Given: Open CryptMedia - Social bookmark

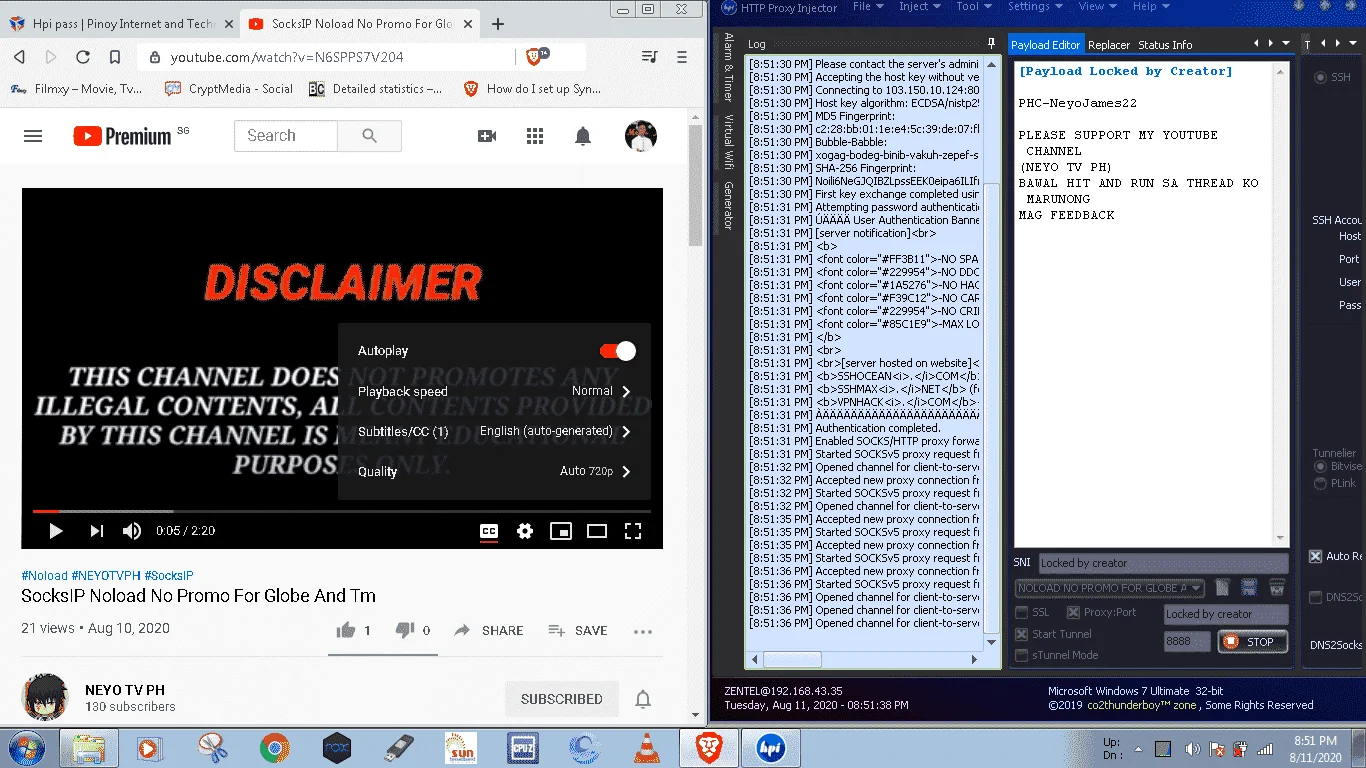Looking at the screenshot, I should click(x=229, y=89).
